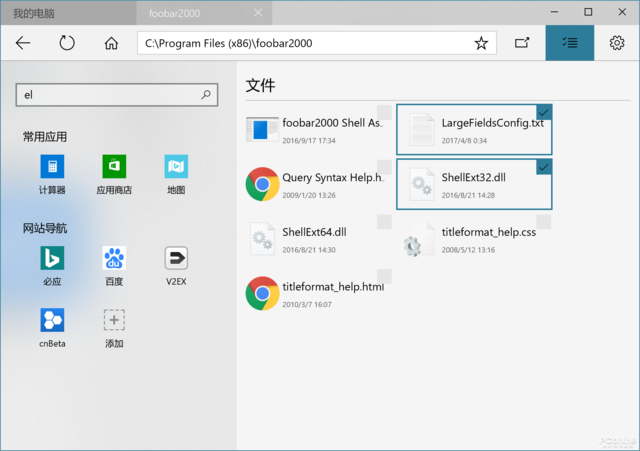Screen dimensions: 640x451
Task: Minimize the file manager window
Action: point(554,12)
